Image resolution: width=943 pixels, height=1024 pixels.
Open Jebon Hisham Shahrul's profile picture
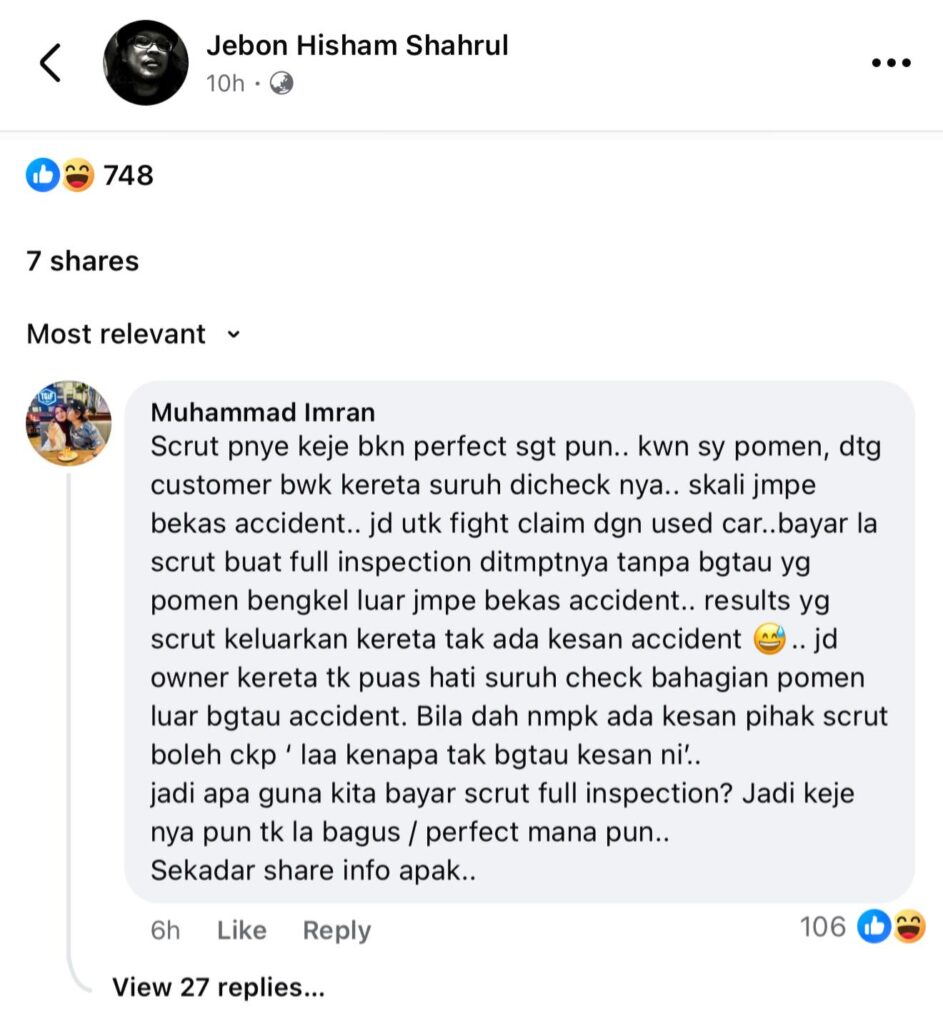click(x=145, y=63)
